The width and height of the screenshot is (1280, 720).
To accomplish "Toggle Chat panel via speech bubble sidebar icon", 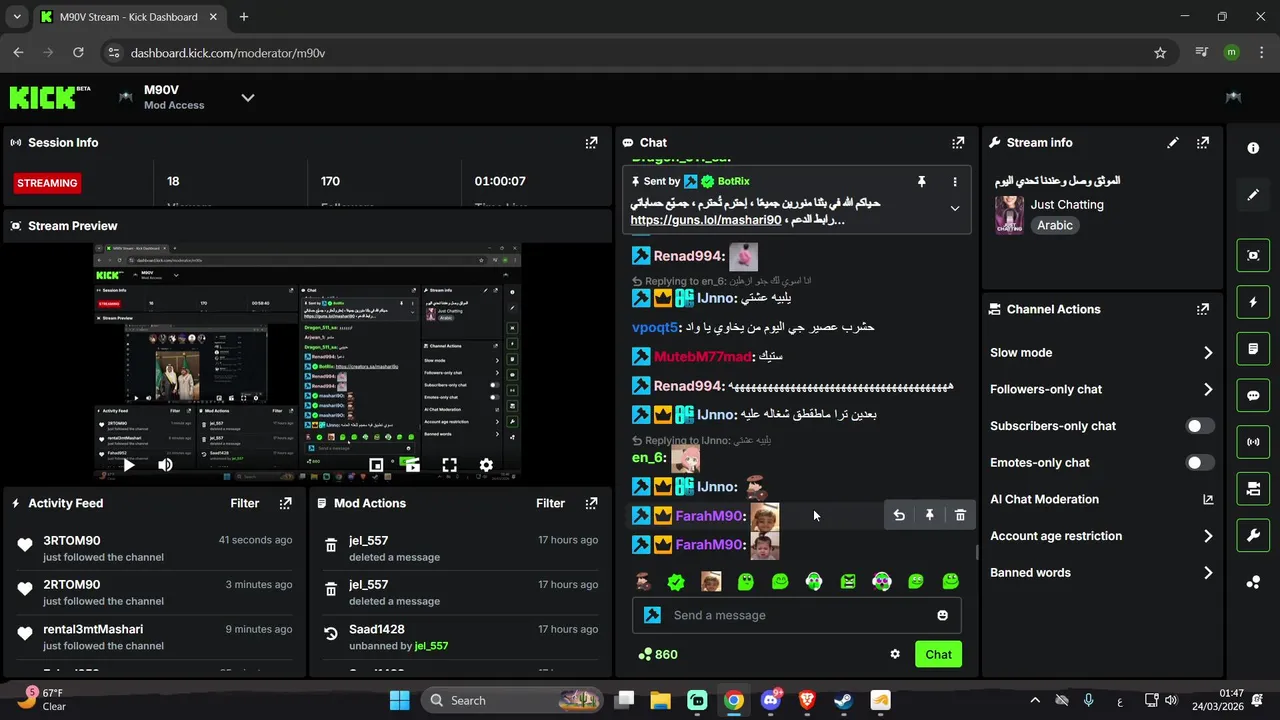I will click(x=1253, y=395).
